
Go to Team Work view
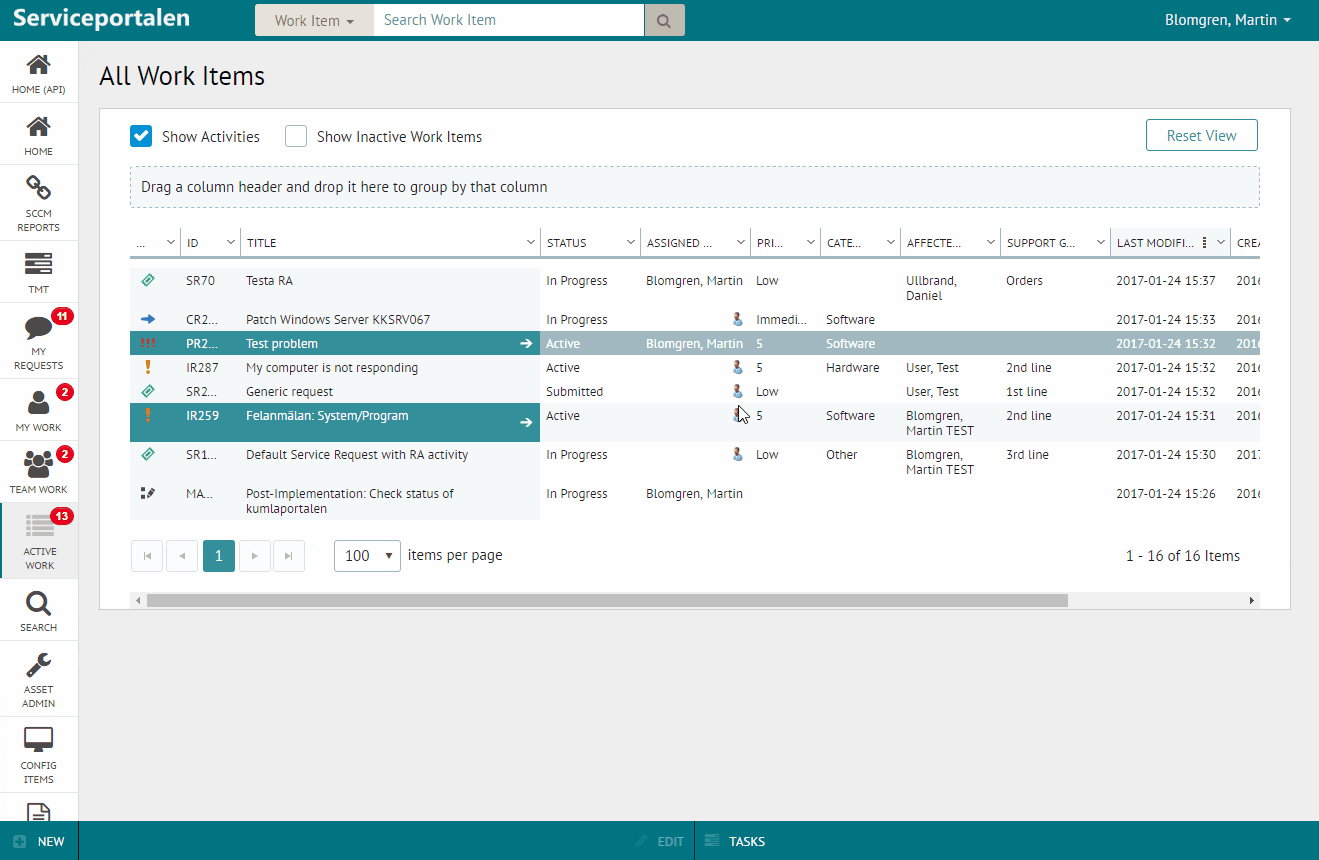(38, 471)
